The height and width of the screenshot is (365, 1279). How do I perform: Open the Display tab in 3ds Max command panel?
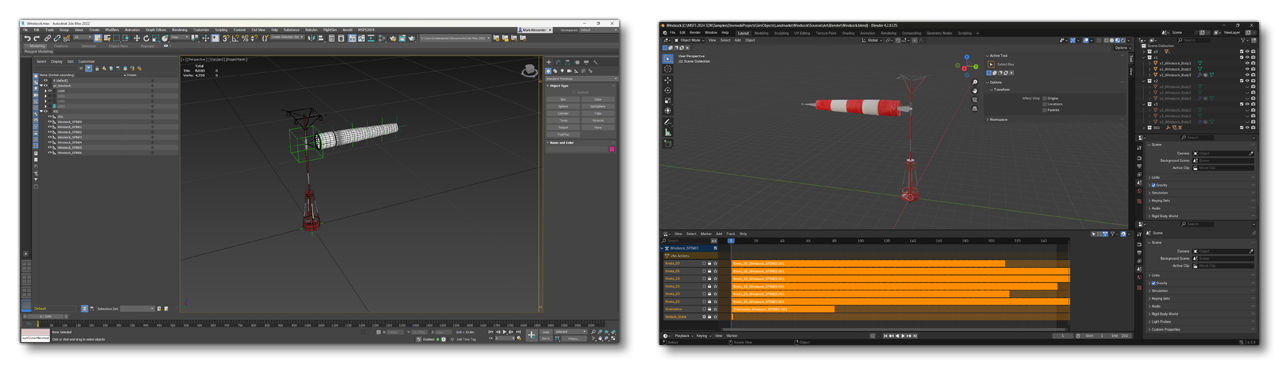click(x=586, y=62)
